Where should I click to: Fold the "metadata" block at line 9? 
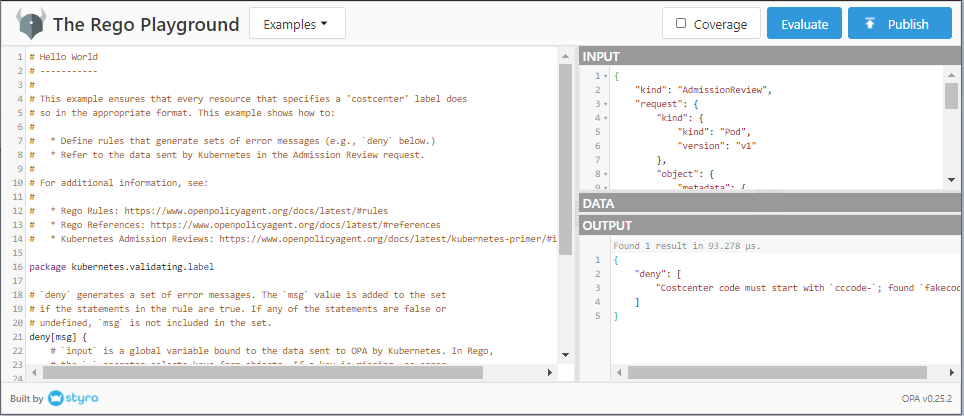click(x=606, y=186)
